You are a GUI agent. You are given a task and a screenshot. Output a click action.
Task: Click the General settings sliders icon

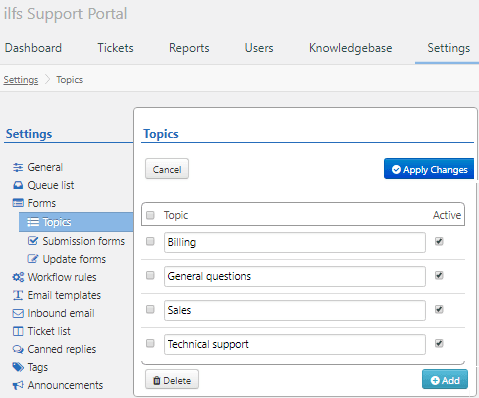[x=18, y=167]
